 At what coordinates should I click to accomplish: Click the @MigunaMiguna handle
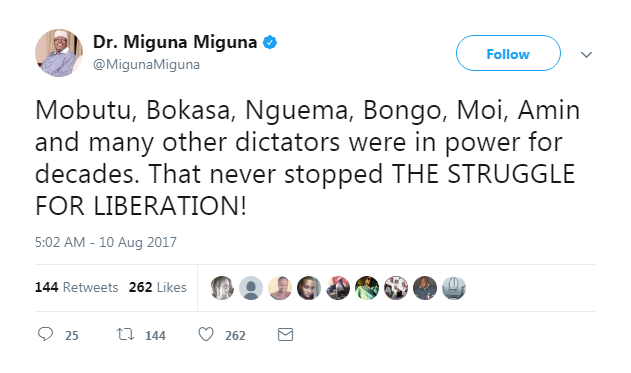[x=146, y=64]
